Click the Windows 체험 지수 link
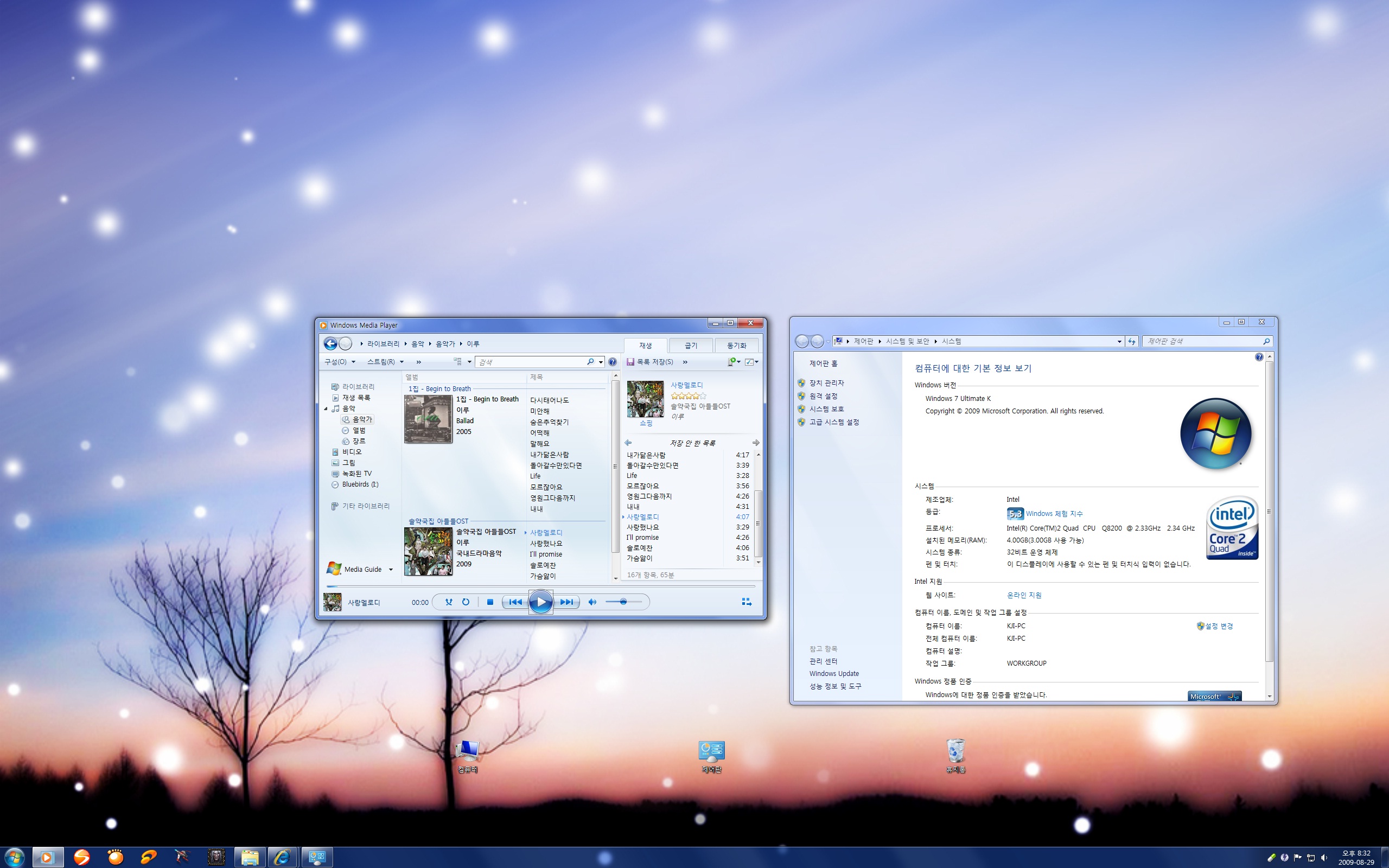 pos(1054,514)
